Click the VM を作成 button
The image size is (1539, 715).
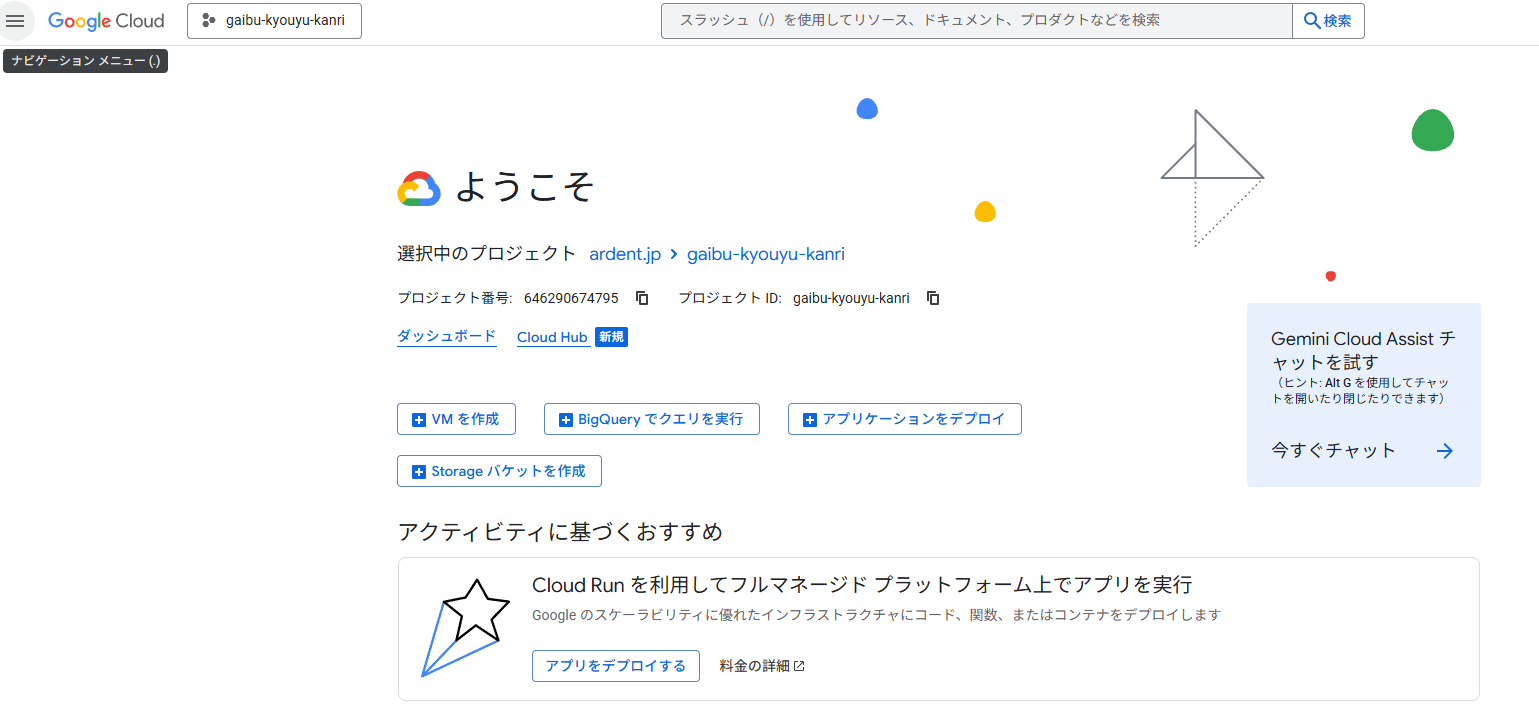(456, 420)
